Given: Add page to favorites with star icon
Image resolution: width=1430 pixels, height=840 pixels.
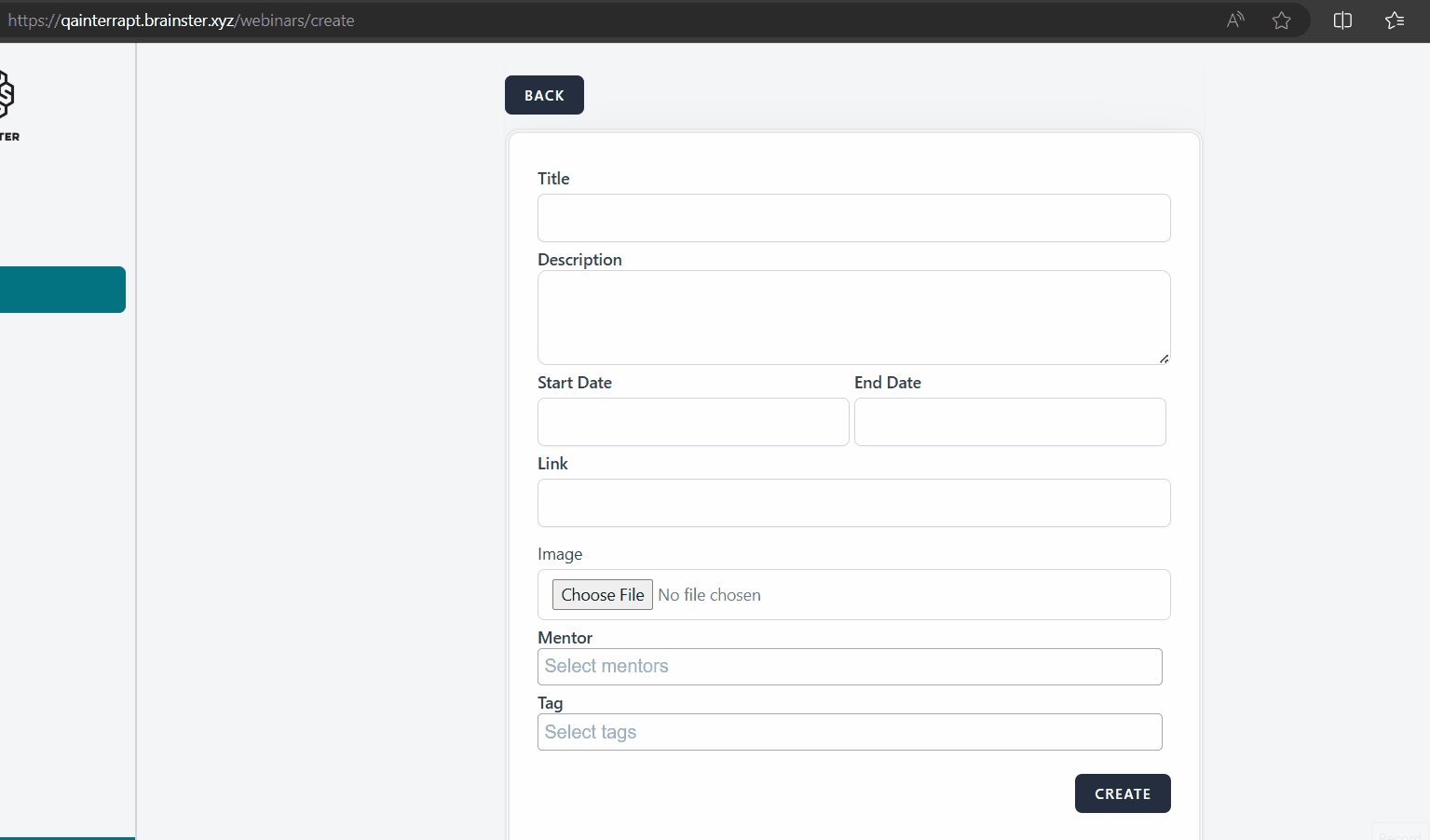Looking at the screenshot, I should (x=1282, y=20).
